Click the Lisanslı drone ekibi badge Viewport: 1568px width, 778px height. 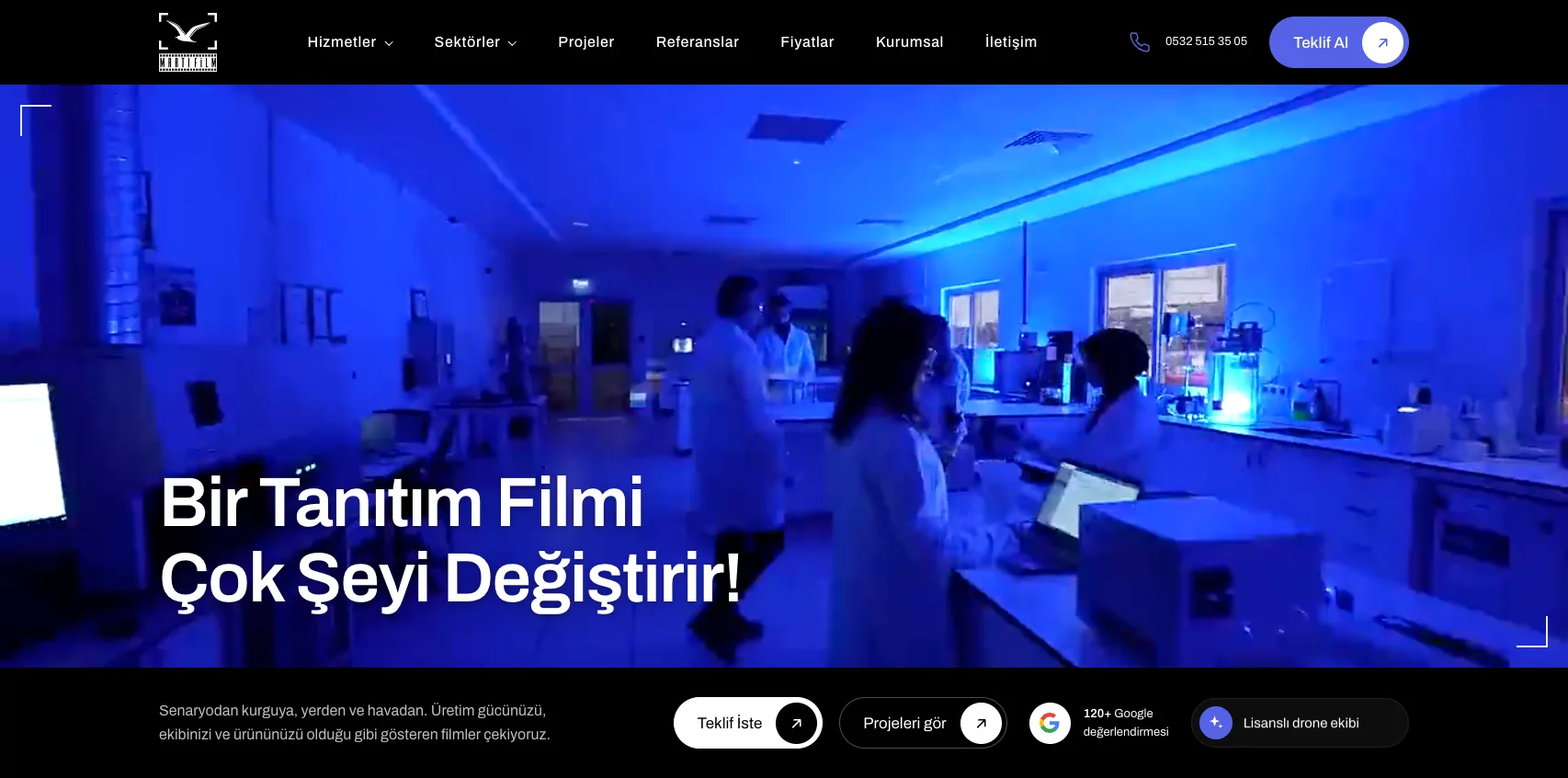coord(1300,723)
